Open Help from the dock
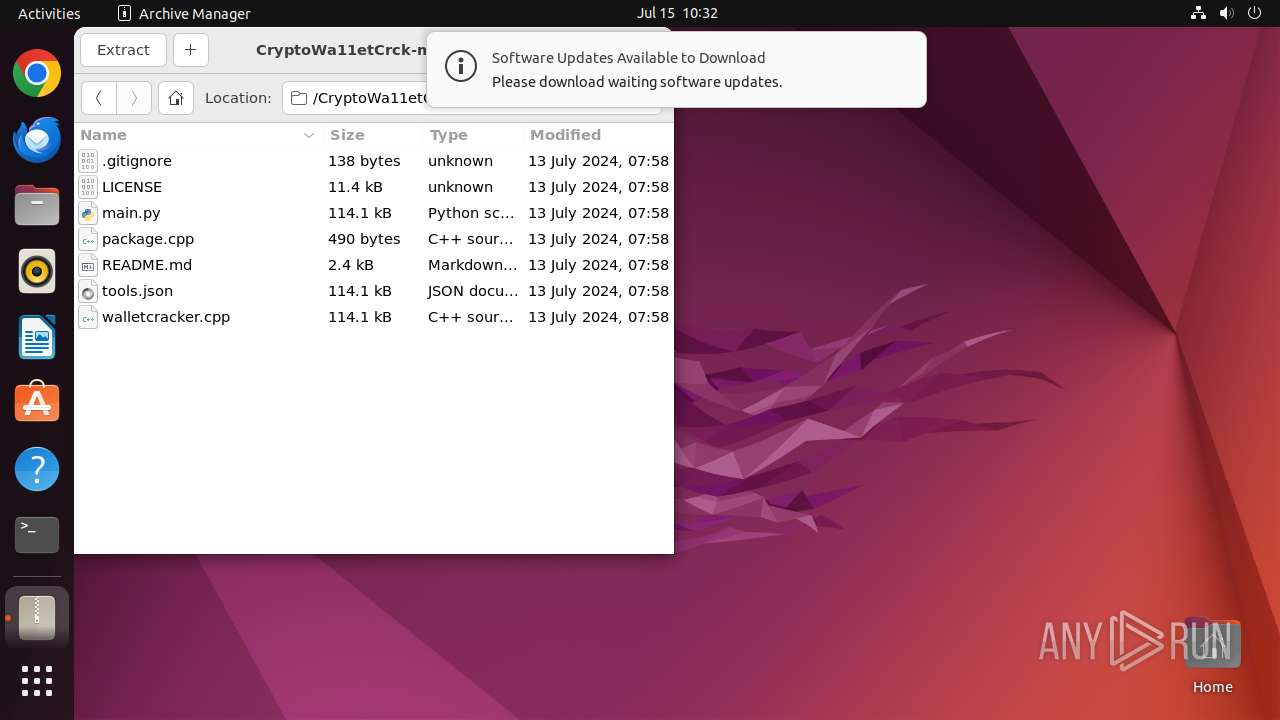 click(37, 469)
